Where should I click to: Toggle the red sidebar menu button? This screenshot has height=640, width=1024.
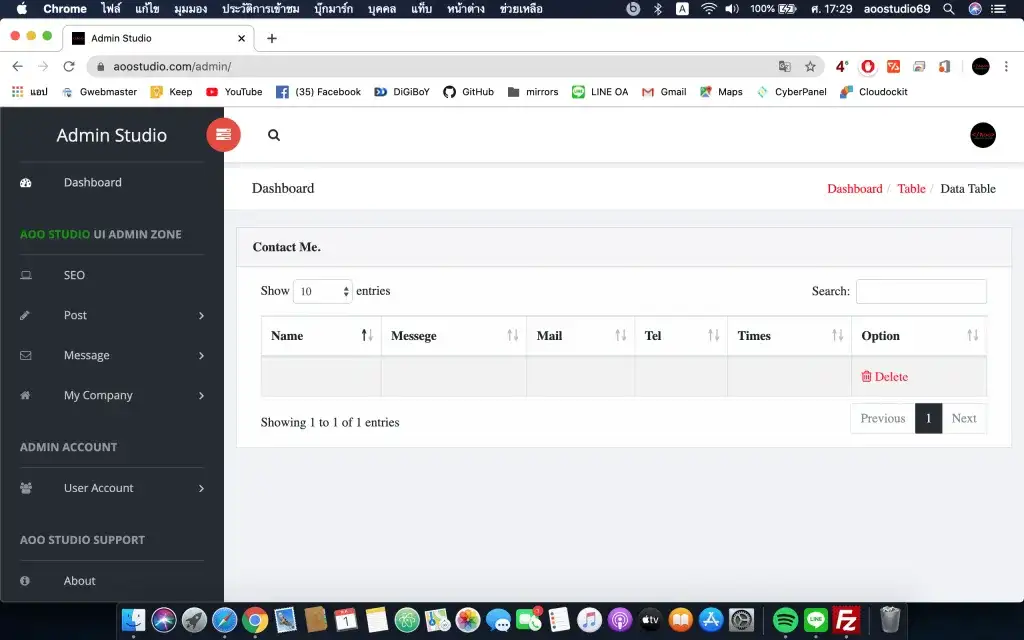click(x=223, y=135)
